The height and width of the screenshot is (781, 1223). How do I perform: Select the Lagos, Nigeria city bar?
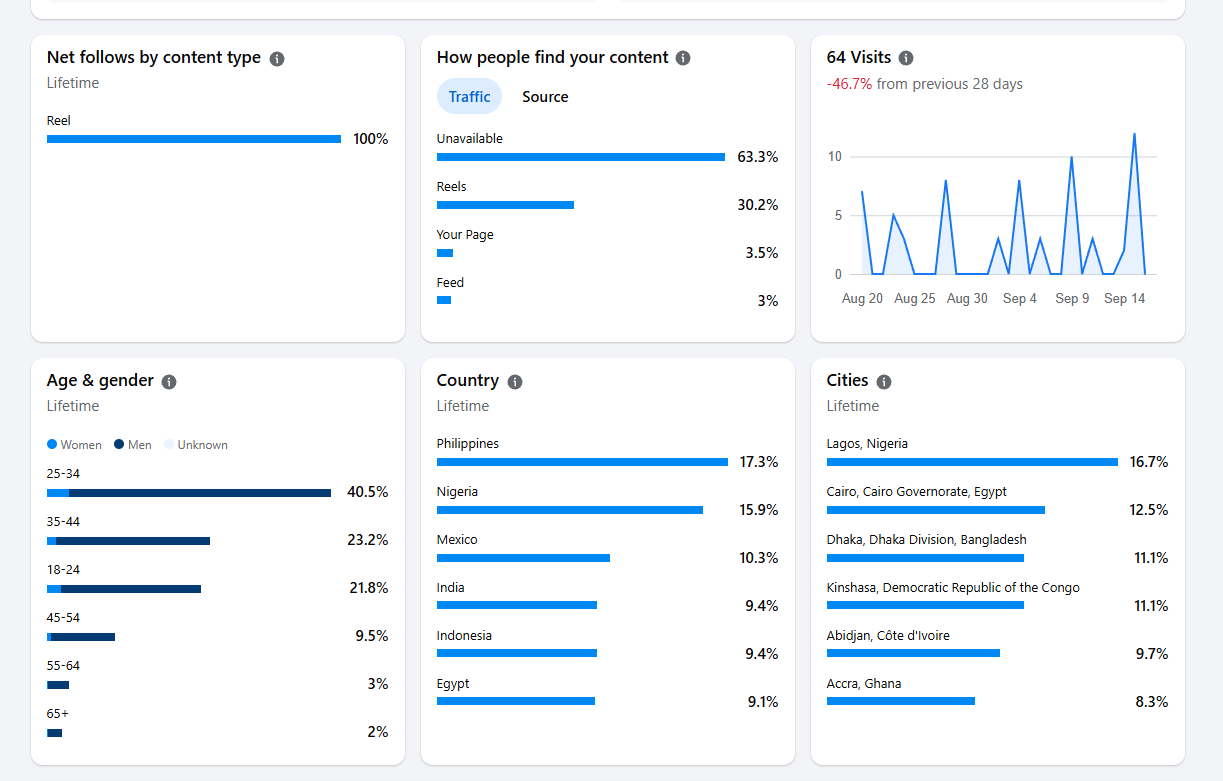point(972,462)
